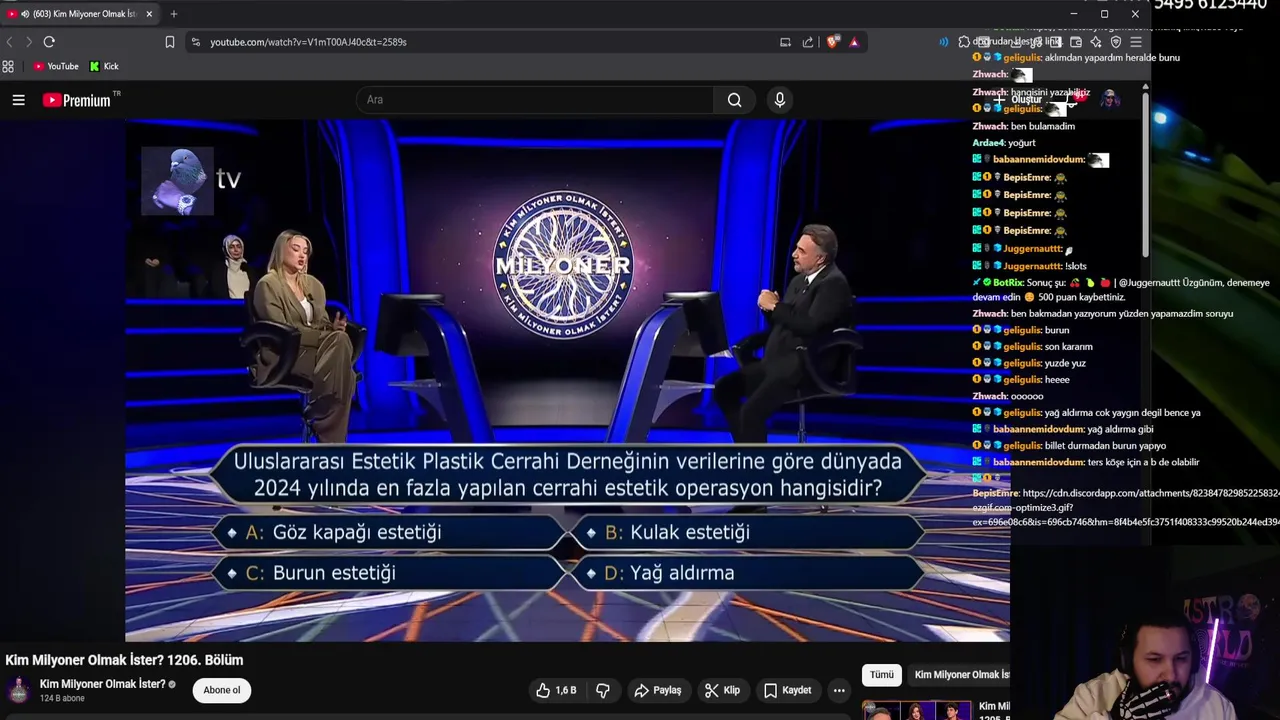
Task: Open the Leo AI sparkle icon
Action: (x=1096, y=42)
